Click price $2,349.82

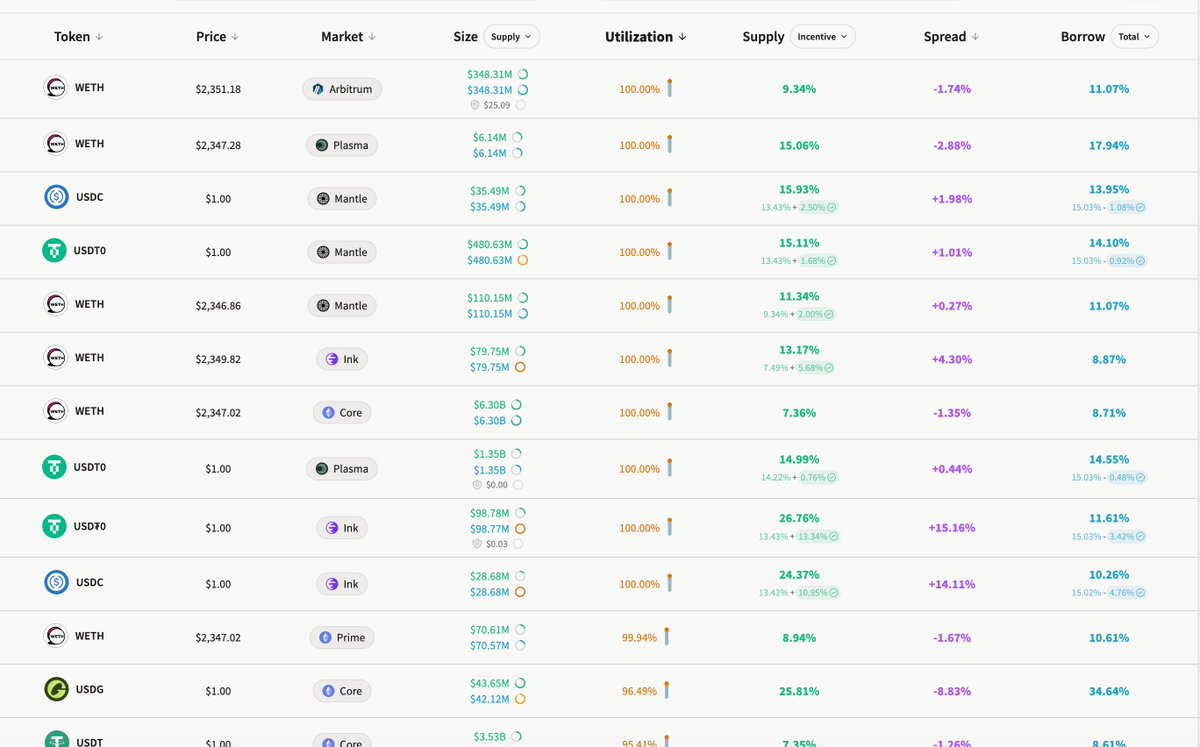pos(218,359)
